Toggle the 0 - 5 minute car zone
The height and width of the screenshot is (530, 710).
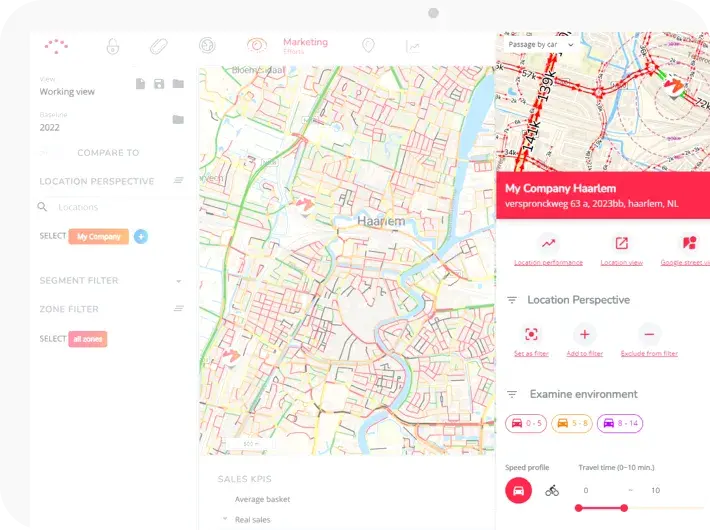(x=526, y=423)
